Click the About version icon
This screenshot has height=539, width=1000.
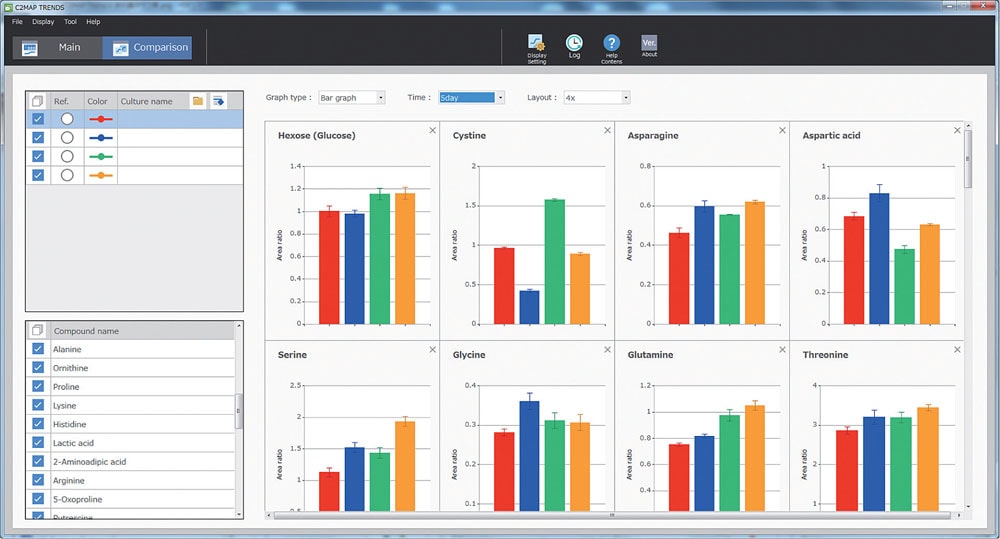[x=649, y=43]
